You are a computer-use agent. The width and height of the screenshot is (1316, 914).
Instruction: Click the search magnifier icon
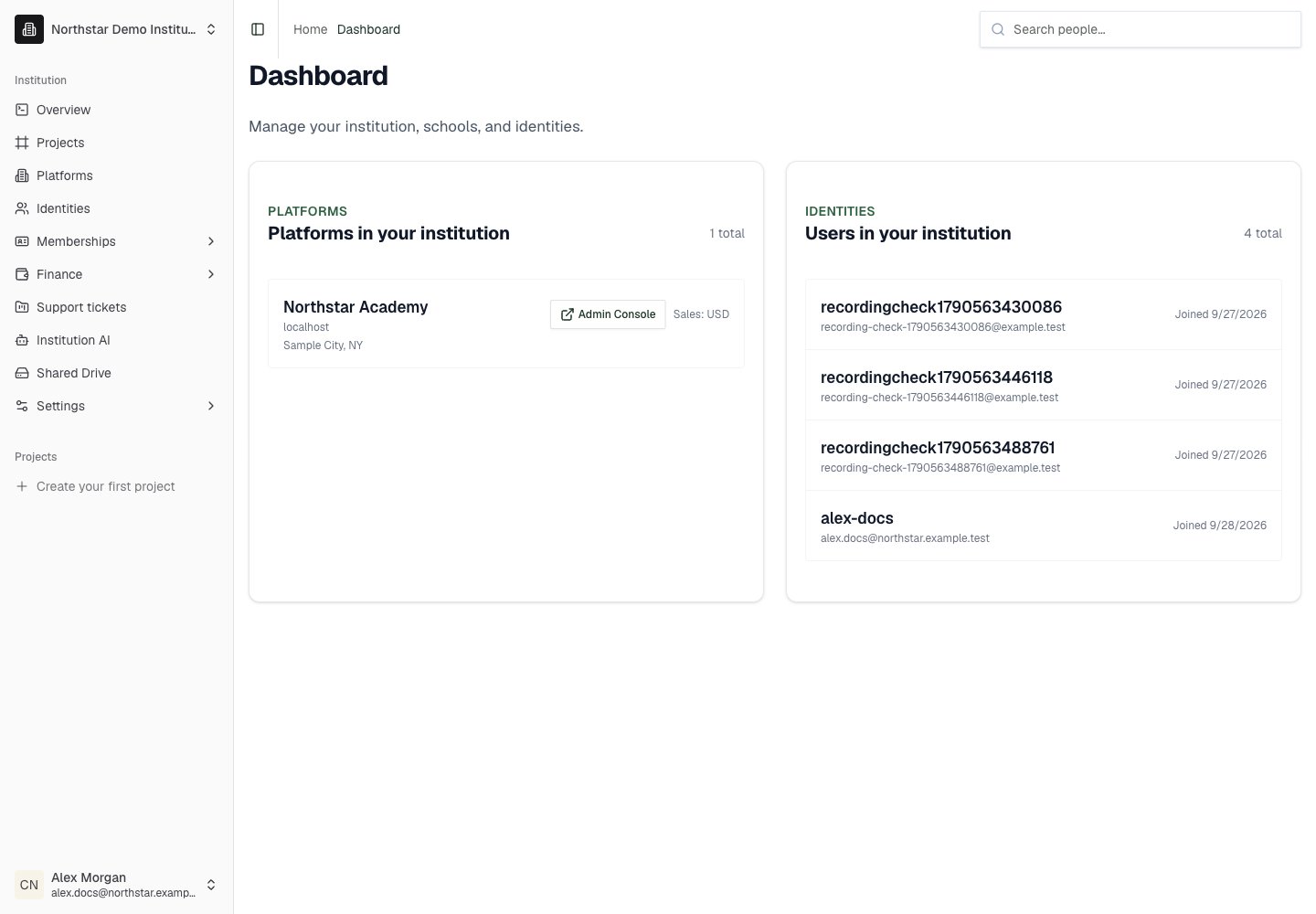click(999, 29)
